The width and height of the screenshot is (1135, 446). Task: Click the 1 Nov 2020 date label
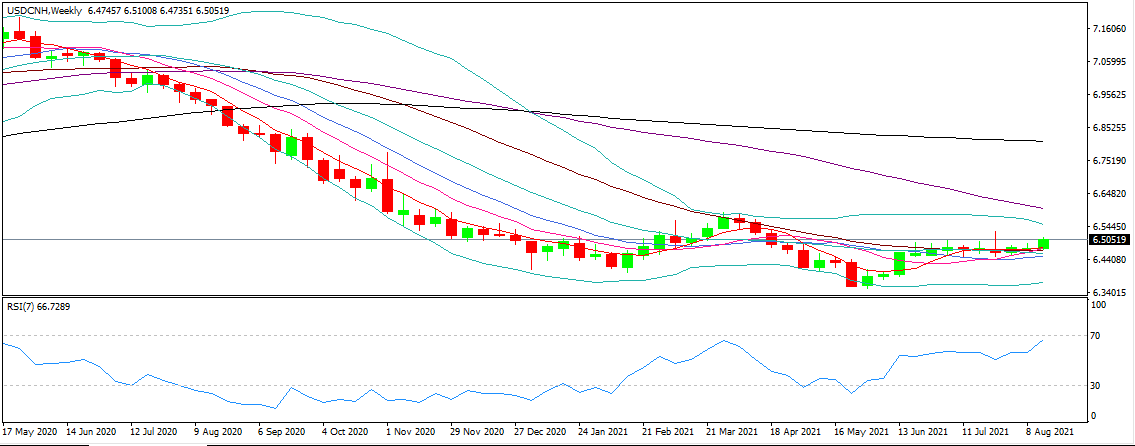(x=408, y=431)
